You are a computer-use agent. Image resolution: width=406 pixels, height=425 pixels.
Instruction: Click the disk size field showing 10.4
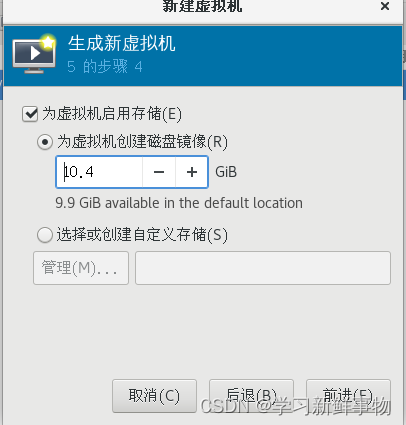[x=99, y=172]
